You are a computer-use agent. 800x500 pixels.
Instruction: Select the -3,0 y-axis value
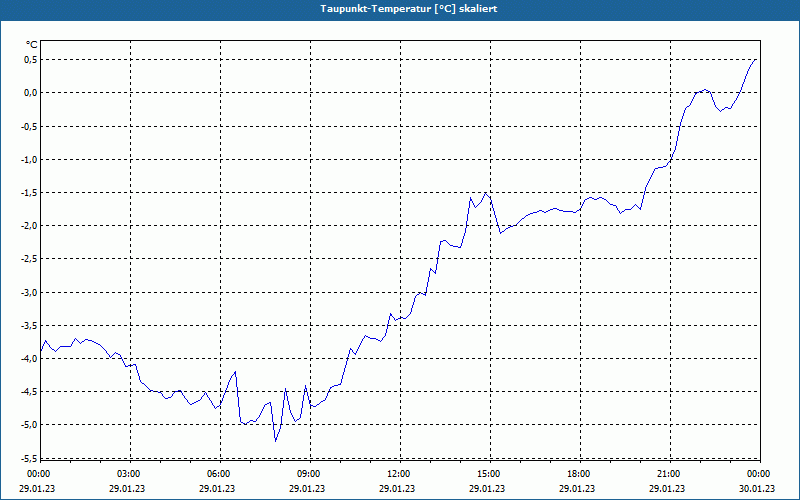pyautogui.click(x=29, y=292)
